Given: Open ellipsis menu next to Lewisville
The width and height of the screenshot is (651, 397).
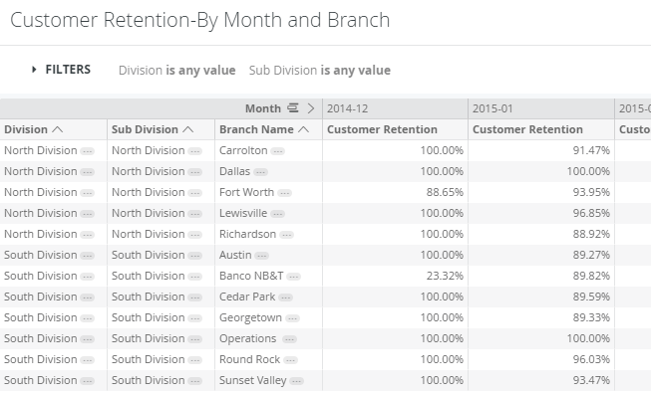Looking at the screenshot, I should [x=277, y=214].
